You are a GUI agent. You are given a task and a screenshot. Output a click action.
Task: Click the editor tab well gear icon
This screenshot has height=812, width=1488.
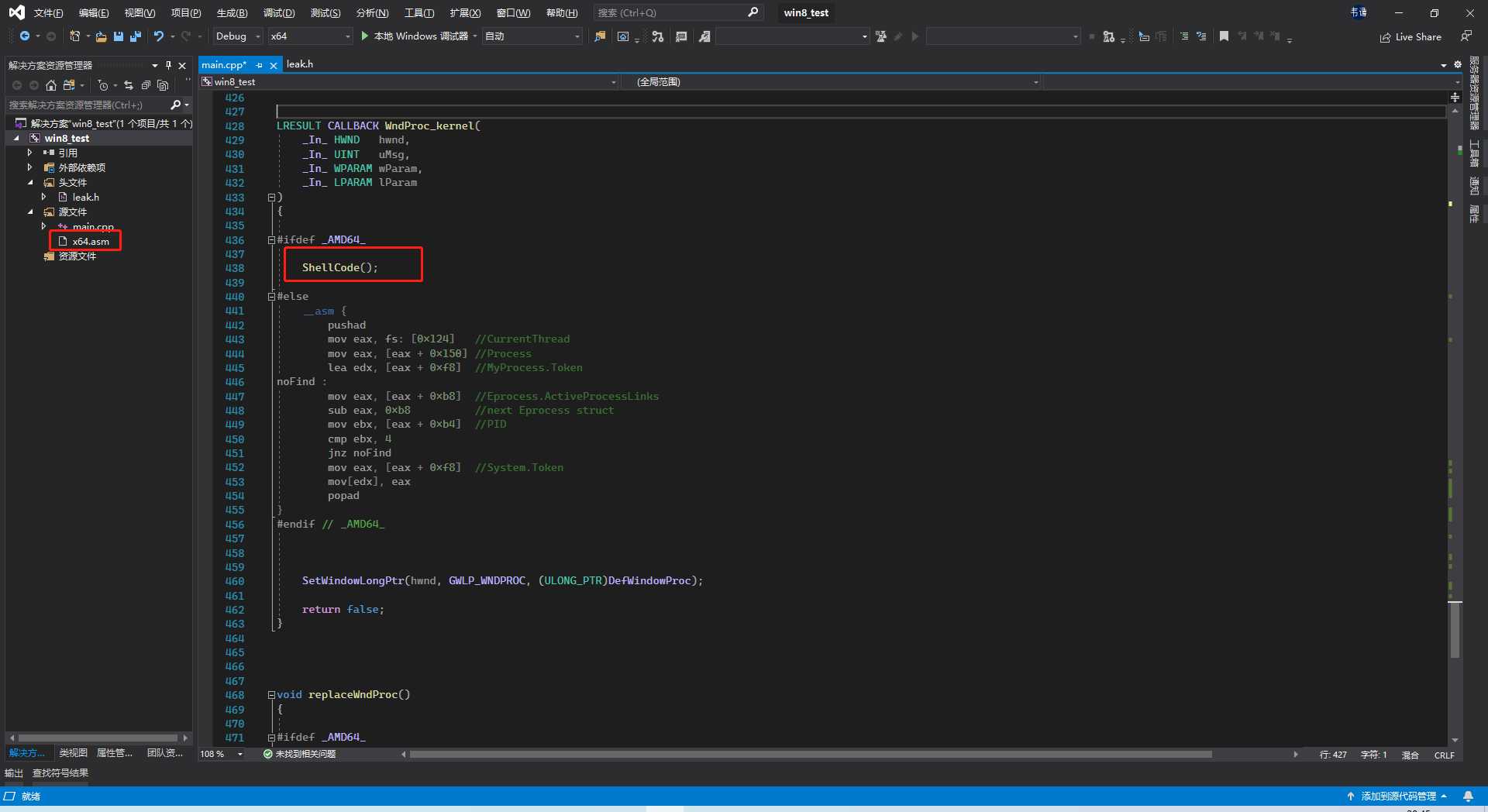(1457, 65)
